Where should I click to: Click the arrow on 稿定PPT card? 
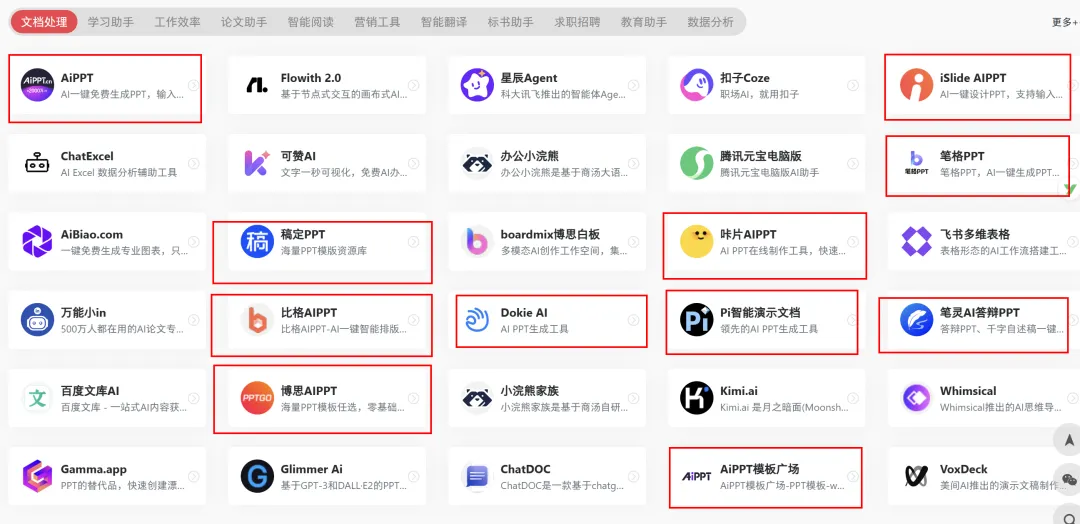click(x=413, y=242)
